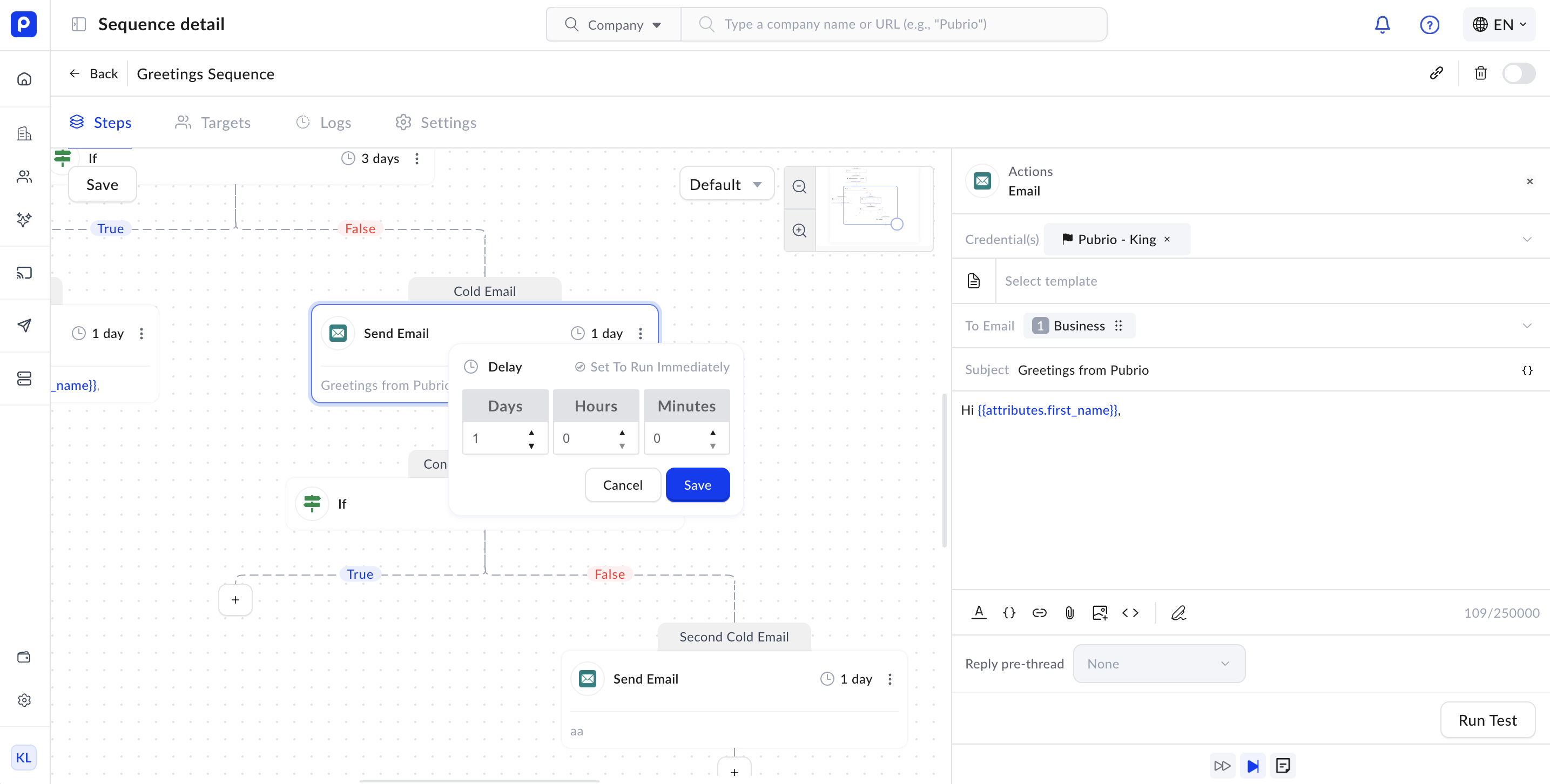Zoom out canvas with magnifier minus
The width and height of the screenshot is (1550, 784).
click(799, 186)
